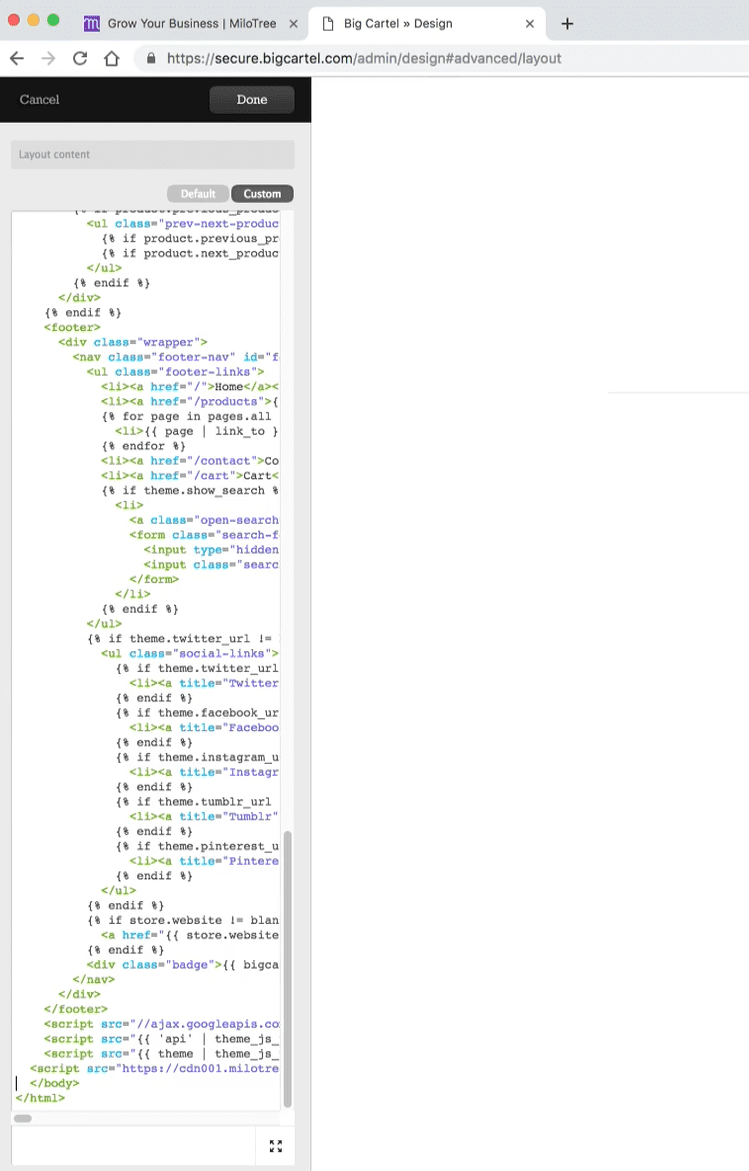This screenshot has height=1171, width=749.
Task: Click the MiloTree tab favicon
Action: [x=92, y=23]
